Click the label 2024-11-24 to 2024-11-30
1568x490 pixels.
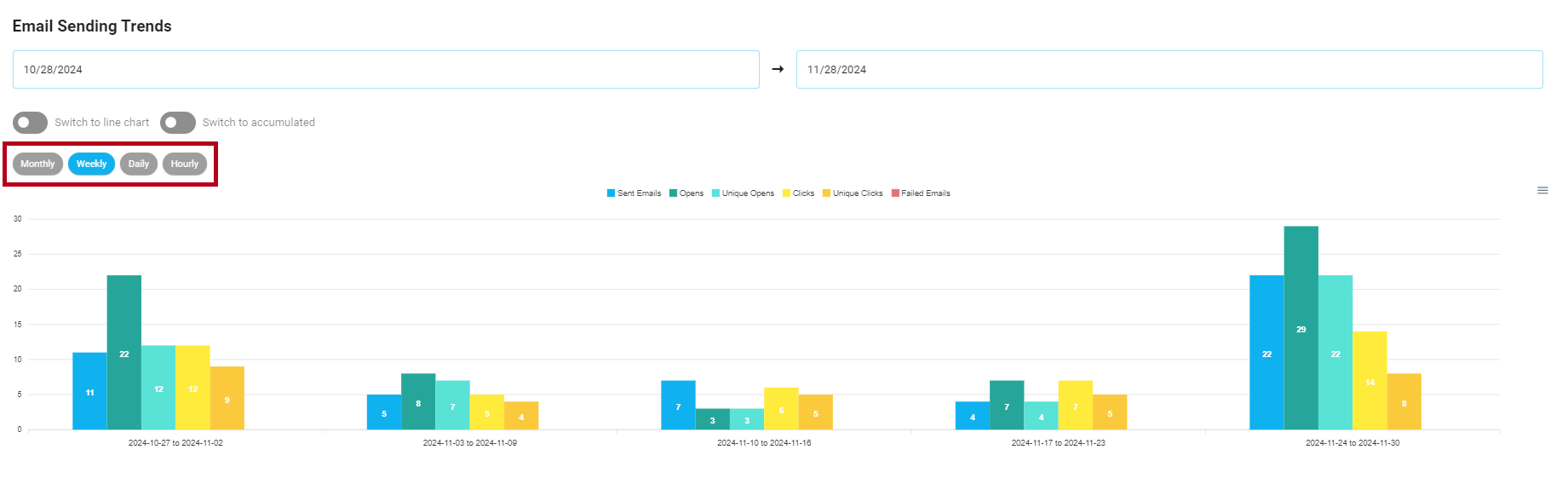(1353, 443)
